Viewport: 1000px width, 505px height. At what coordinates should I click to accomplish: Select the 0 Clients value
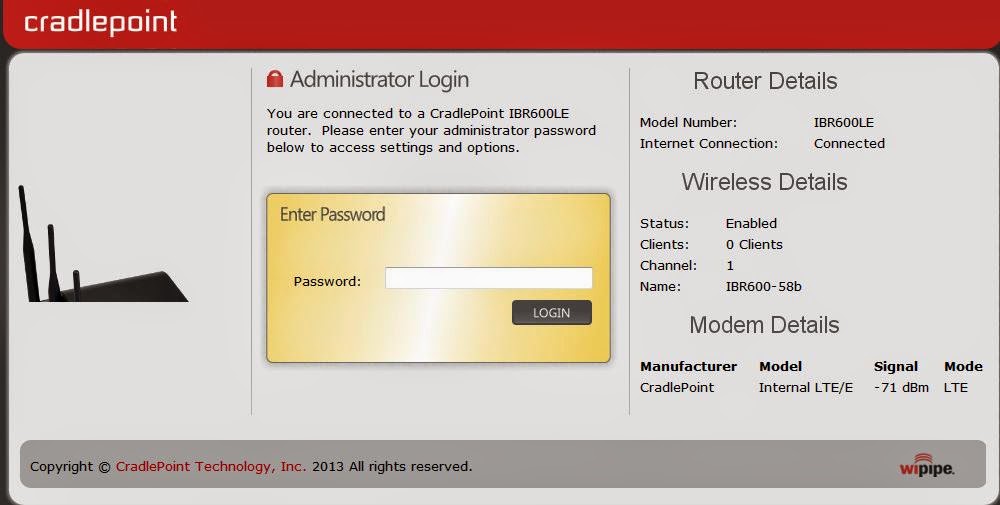pyautogui.click(x=754, y=244)
